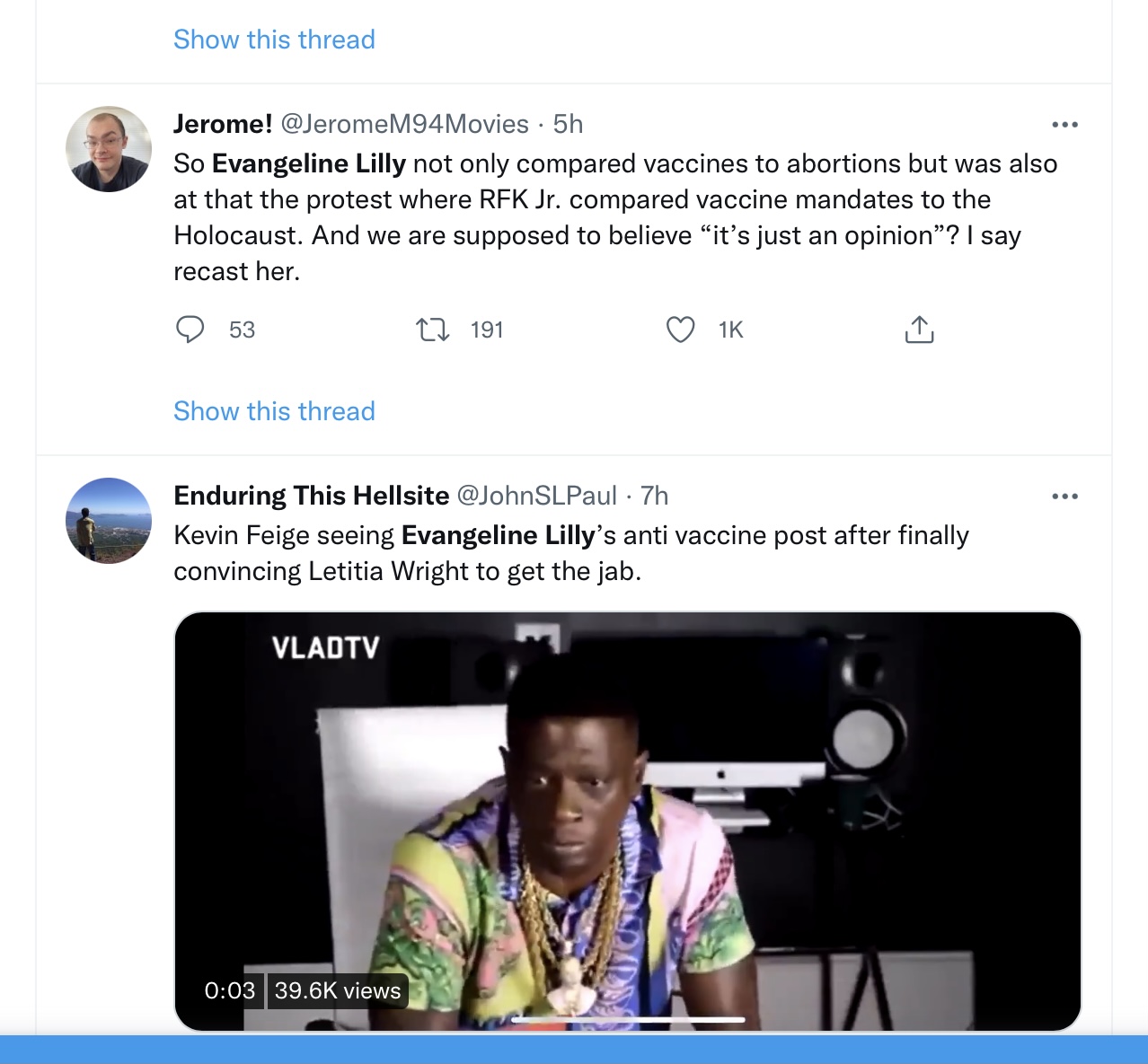
Task: Click Jerome! display name
Action: coord(223,124)
